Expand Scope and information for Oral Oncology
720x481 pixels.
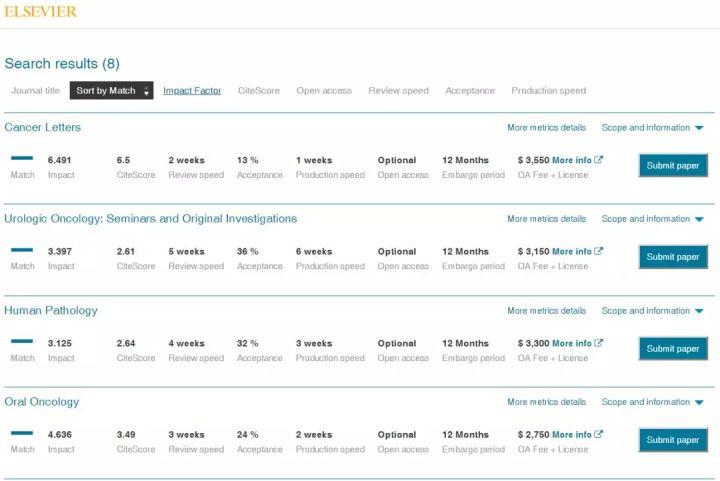coord(652,402)
